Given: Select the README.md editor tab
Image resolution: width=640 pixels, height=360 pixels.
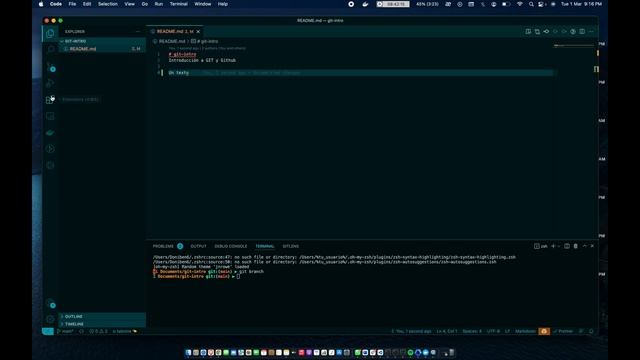Looking at the screenshot, I should 175,31.
